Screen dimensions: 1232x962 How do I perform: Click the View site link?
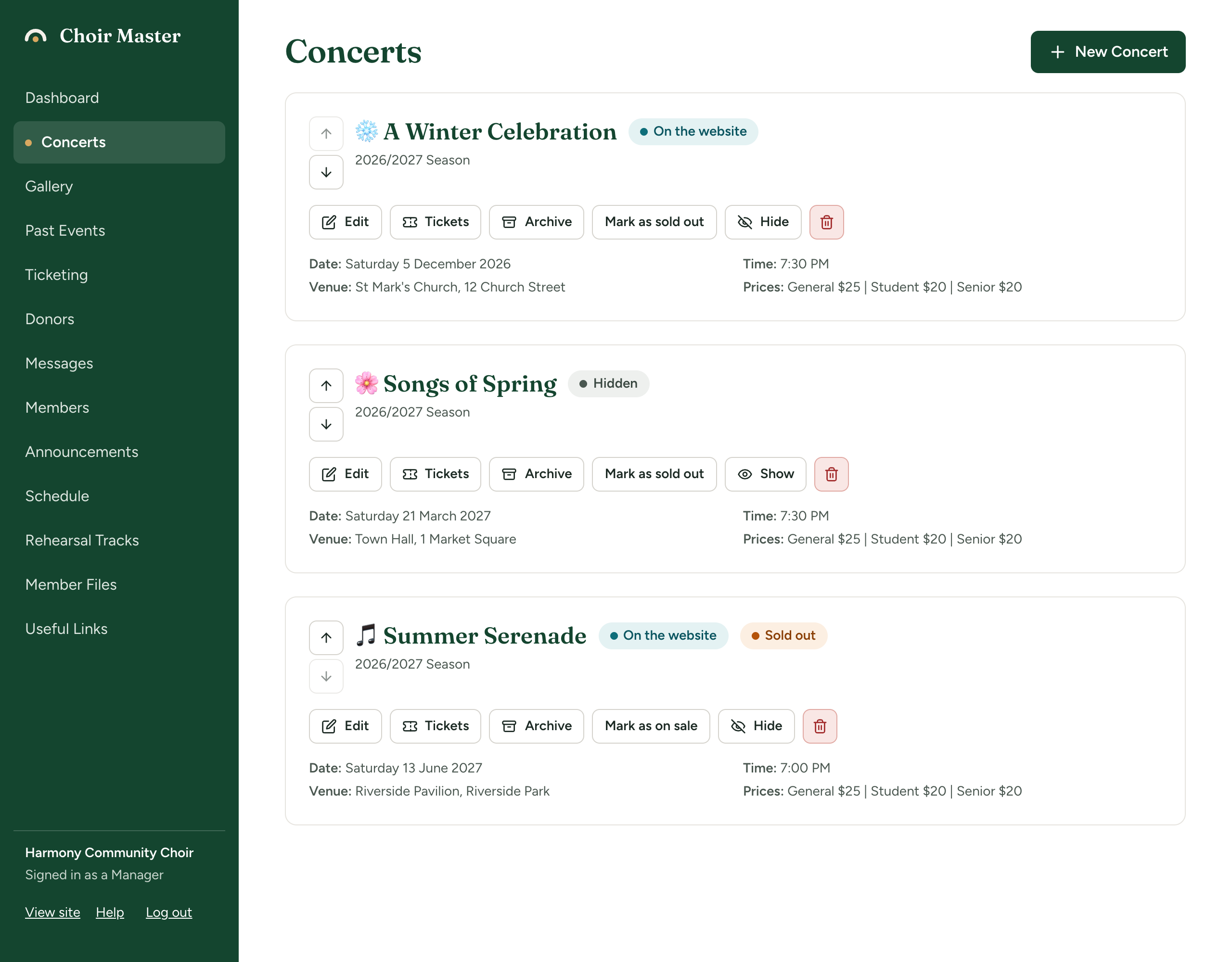[52, 912]
